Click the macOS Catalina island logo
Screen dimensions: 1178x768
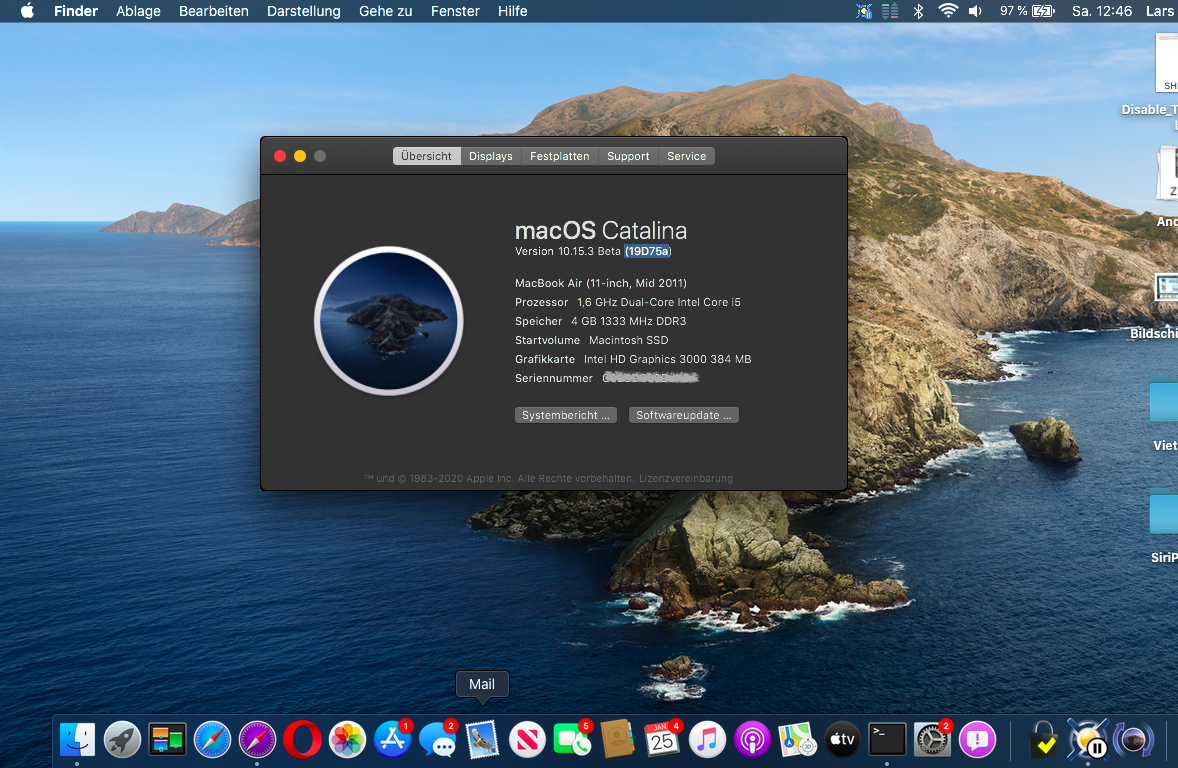(x=388, y=321)
